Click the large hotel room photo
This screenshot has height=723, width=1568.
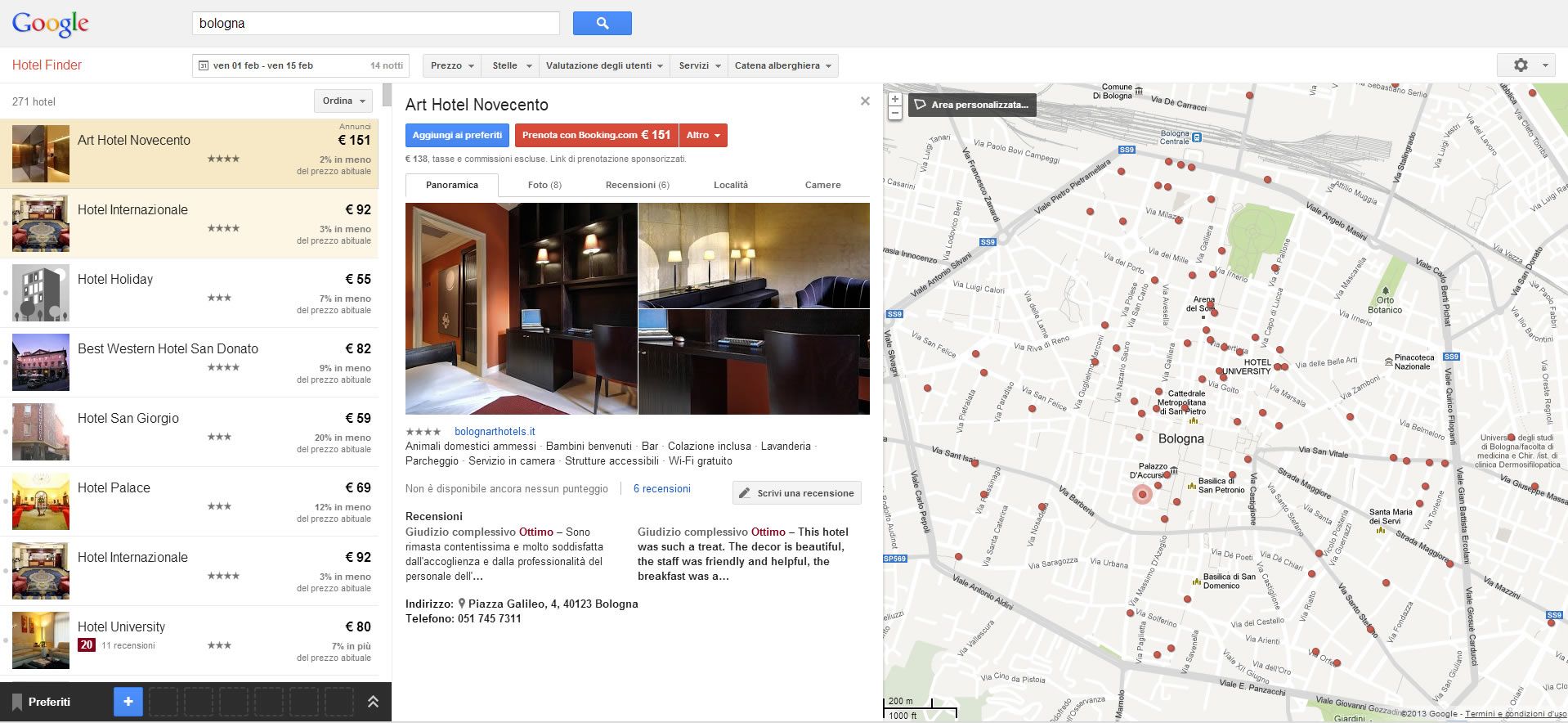pyautogui.click(x=521, y=308)
